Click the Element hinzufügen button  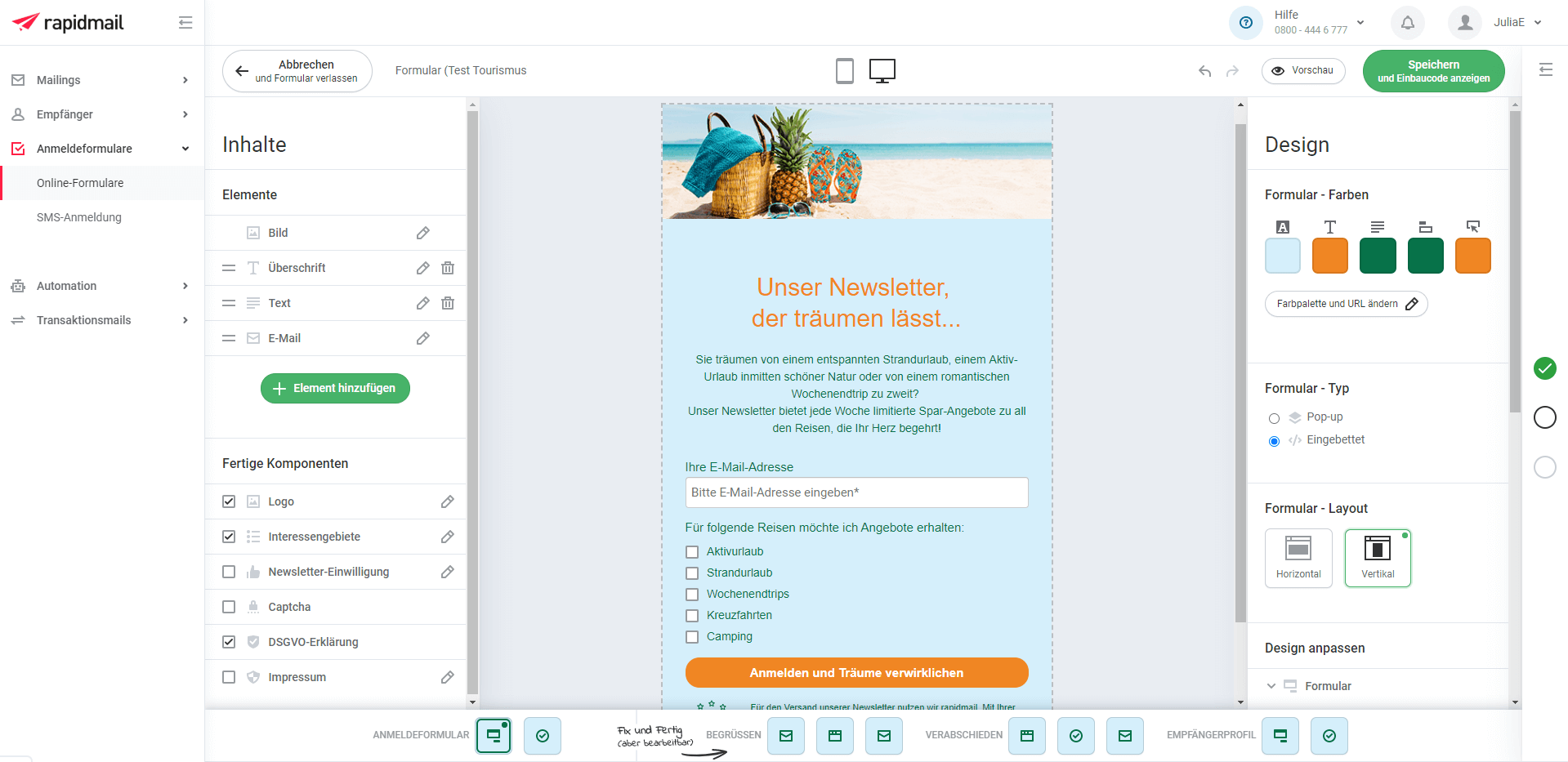(x=335, y=388)
